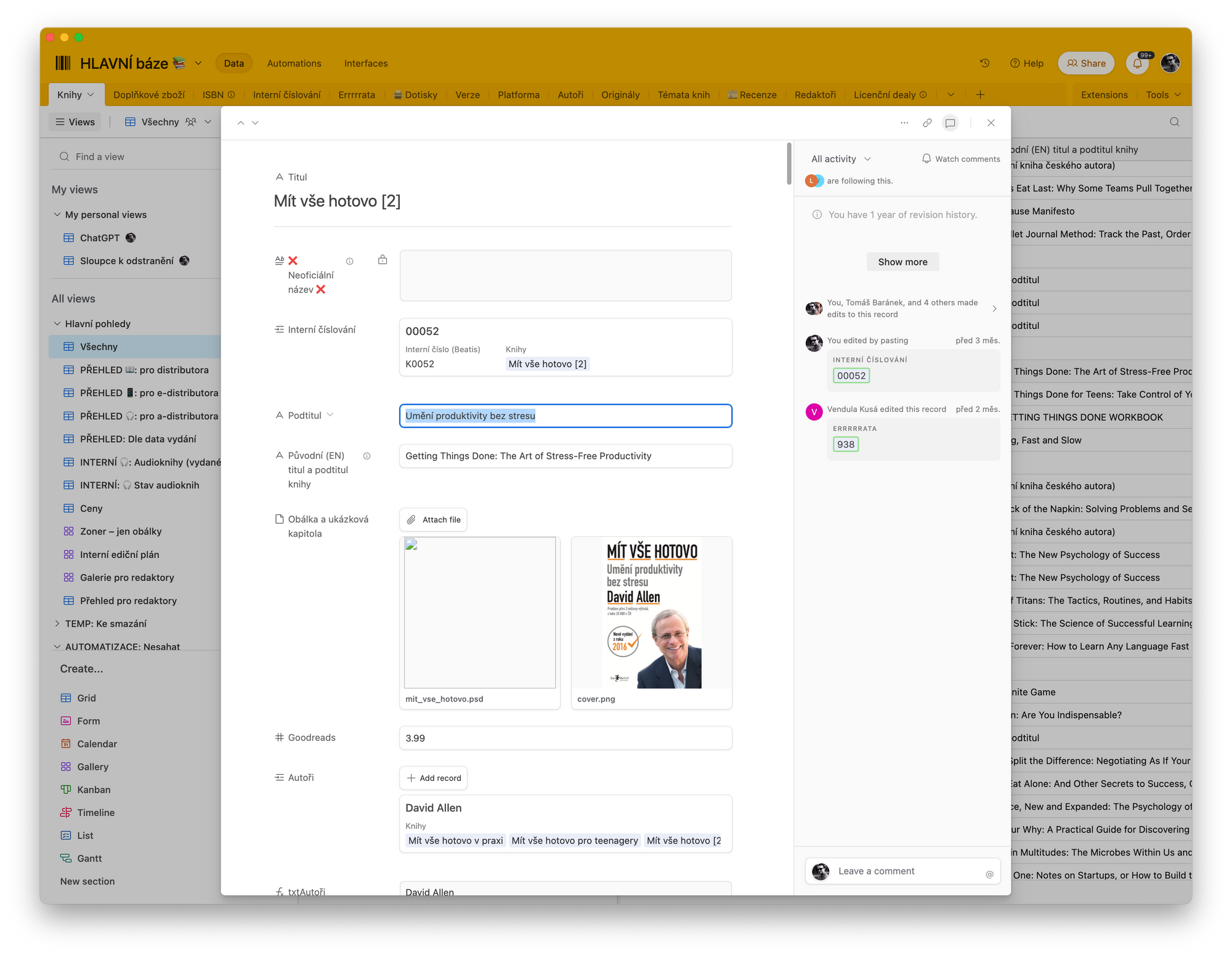
Task: Click lock icon beside Neoficiální název
Action: (x=383, y=260)
